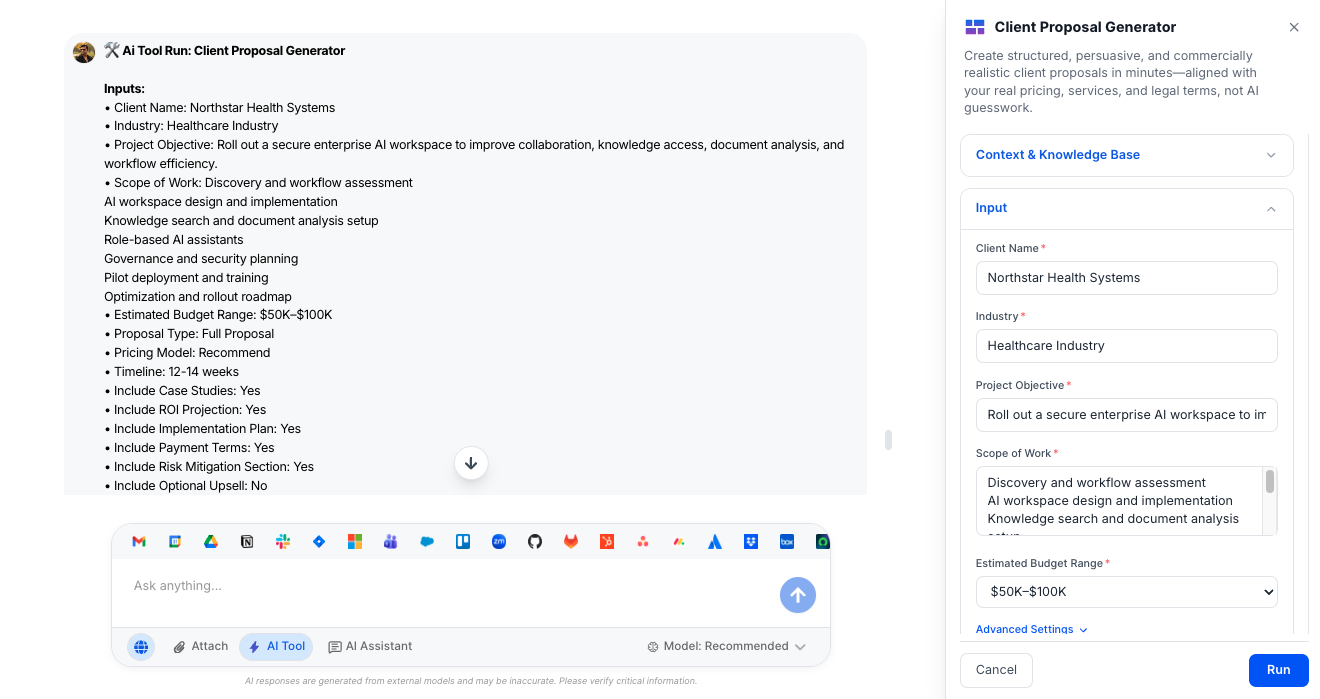Toggle the web search globe button
1320x699 pixels.
pos(141,646)
